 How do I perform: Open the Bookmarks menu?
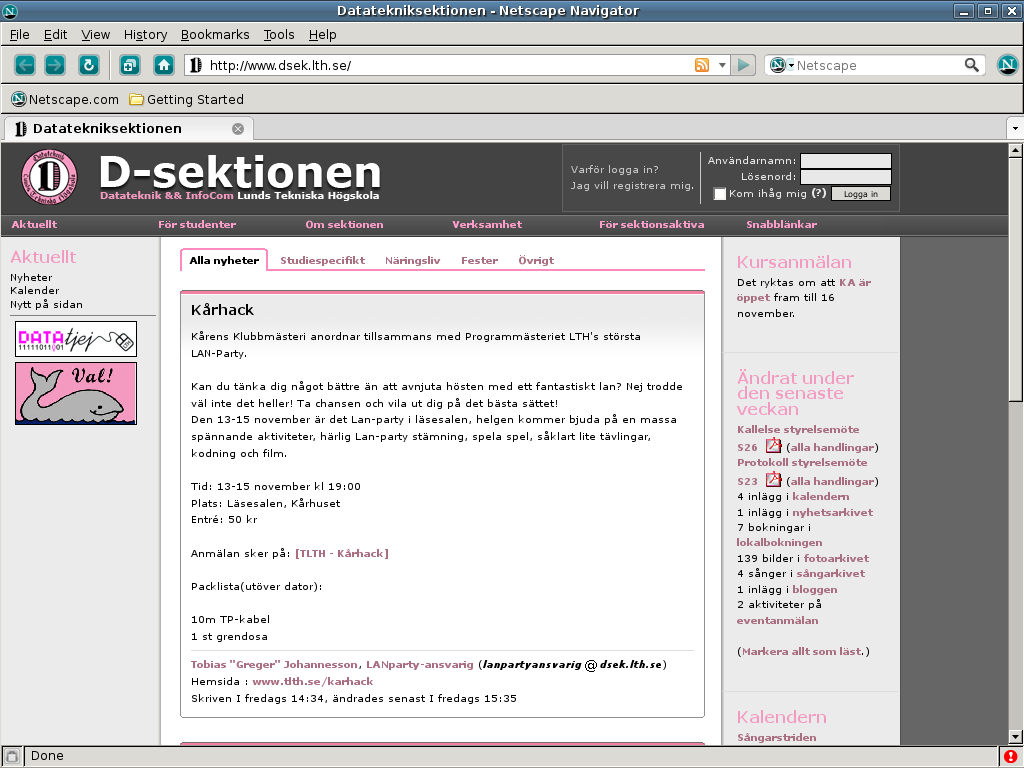pyautogui.click(x=215, y=34)
